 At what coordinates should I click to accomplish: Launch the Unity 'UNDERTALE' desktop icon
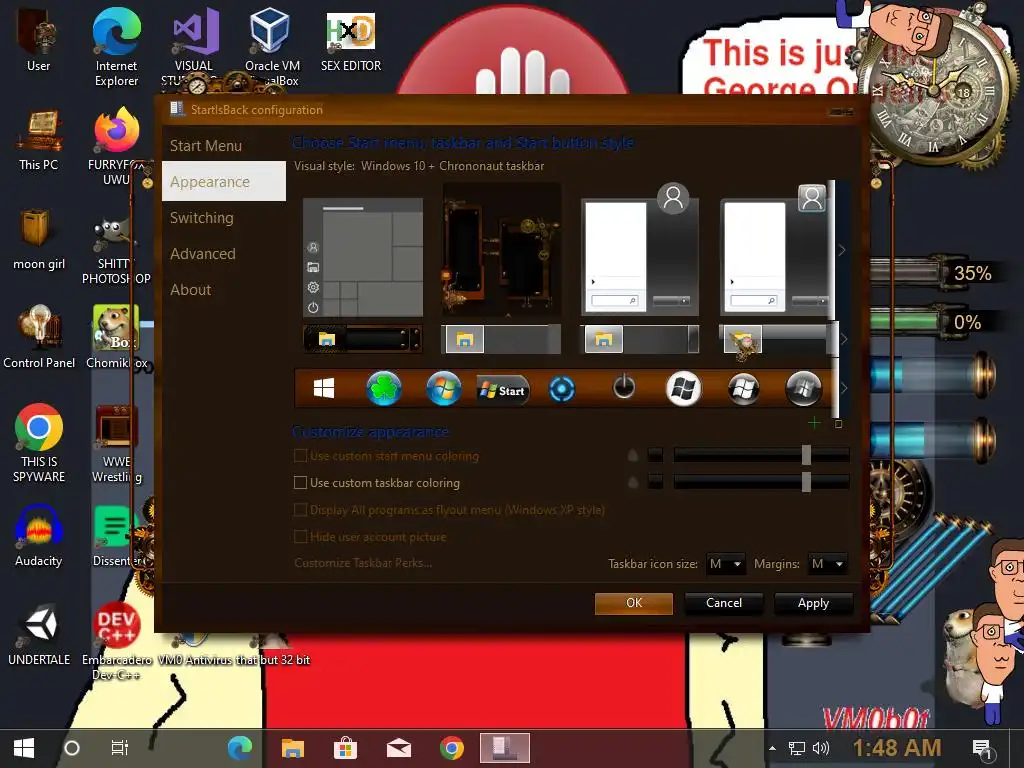(39, 635)
